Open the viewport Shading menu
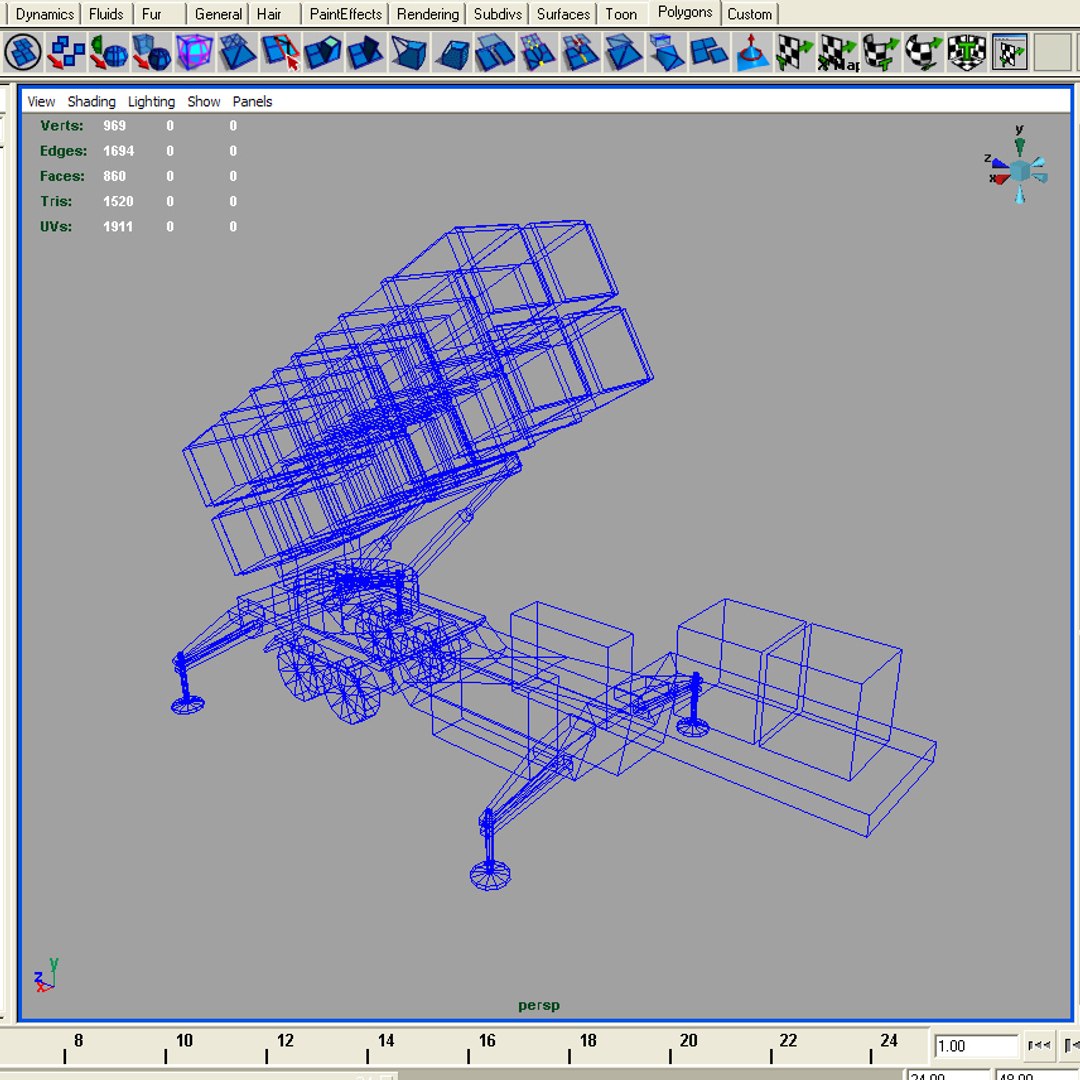 pyautogui.click(x=92, y=102)
